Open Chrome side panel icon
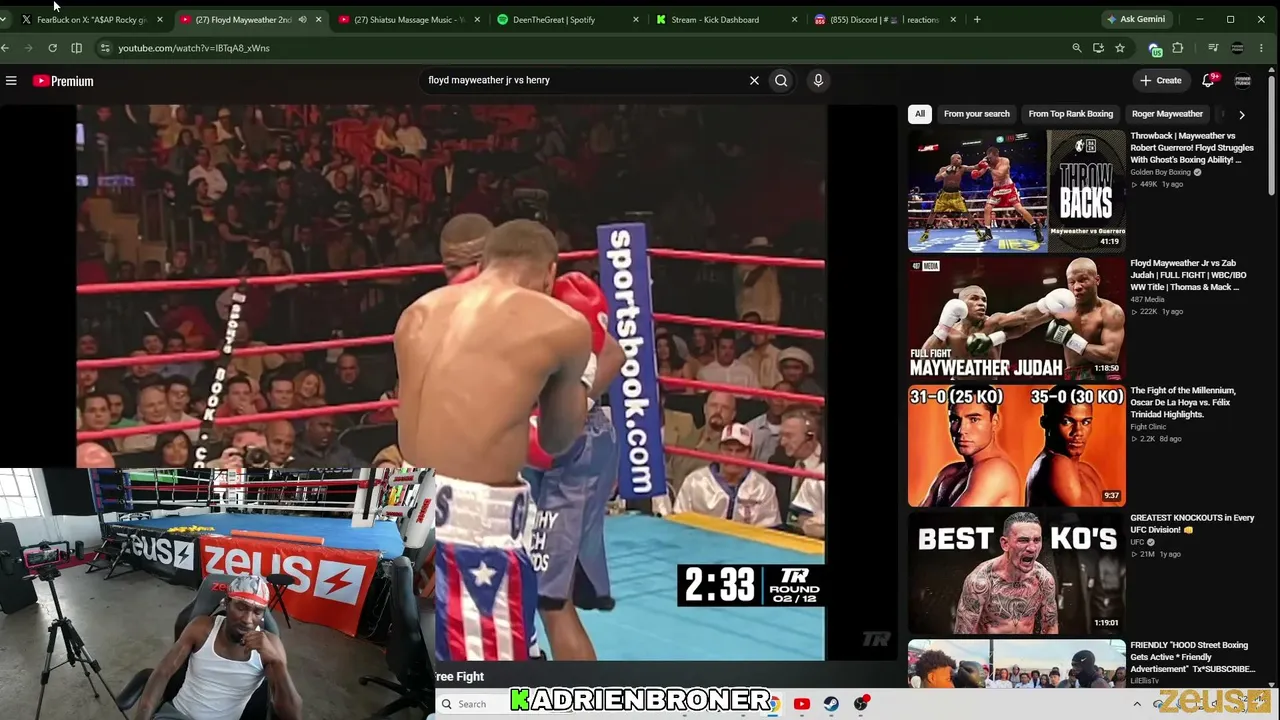1280x720 pixels. point(76,48)
